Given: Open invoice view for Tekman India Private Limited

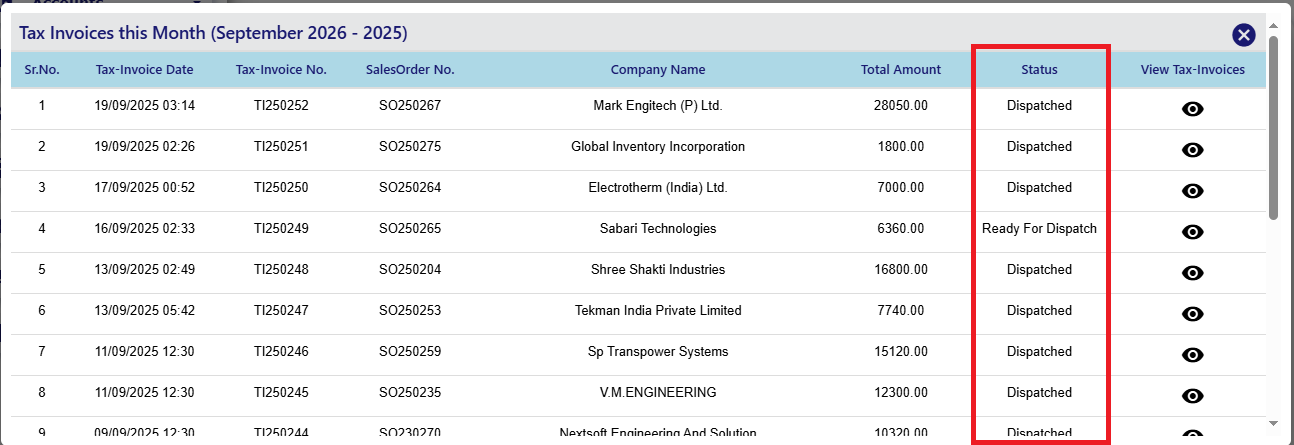Looking at the screenshot, I should [1192, 314].
